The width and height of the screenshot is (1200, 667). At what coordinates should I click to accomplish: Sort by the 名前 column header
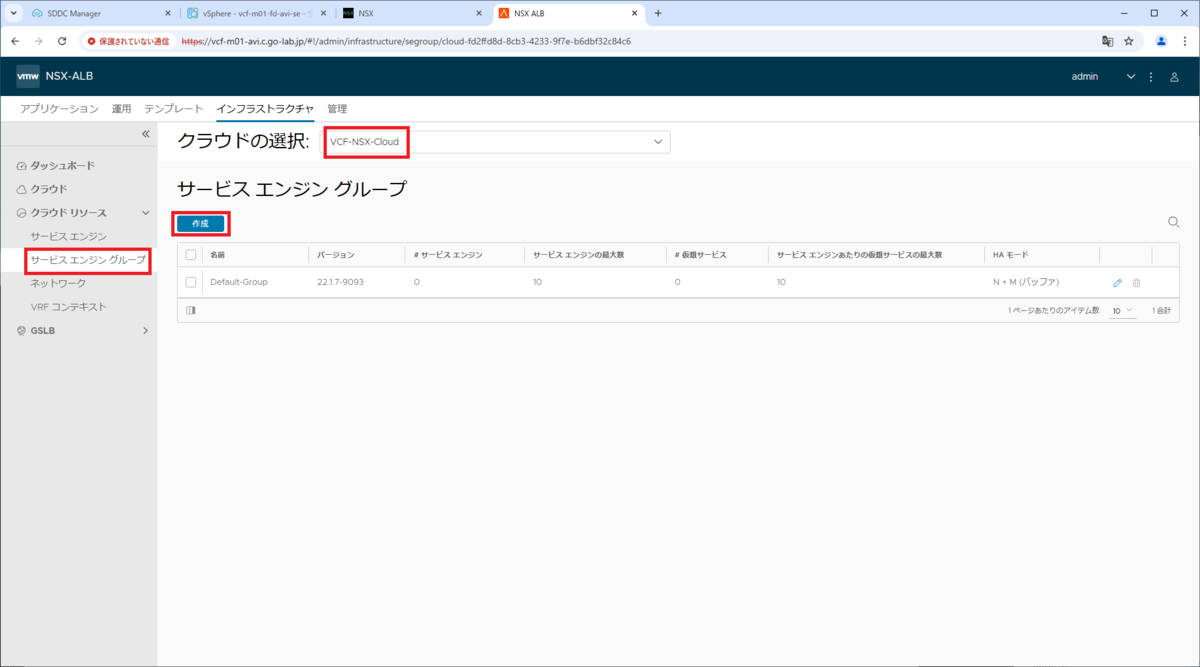click(218, 255)
